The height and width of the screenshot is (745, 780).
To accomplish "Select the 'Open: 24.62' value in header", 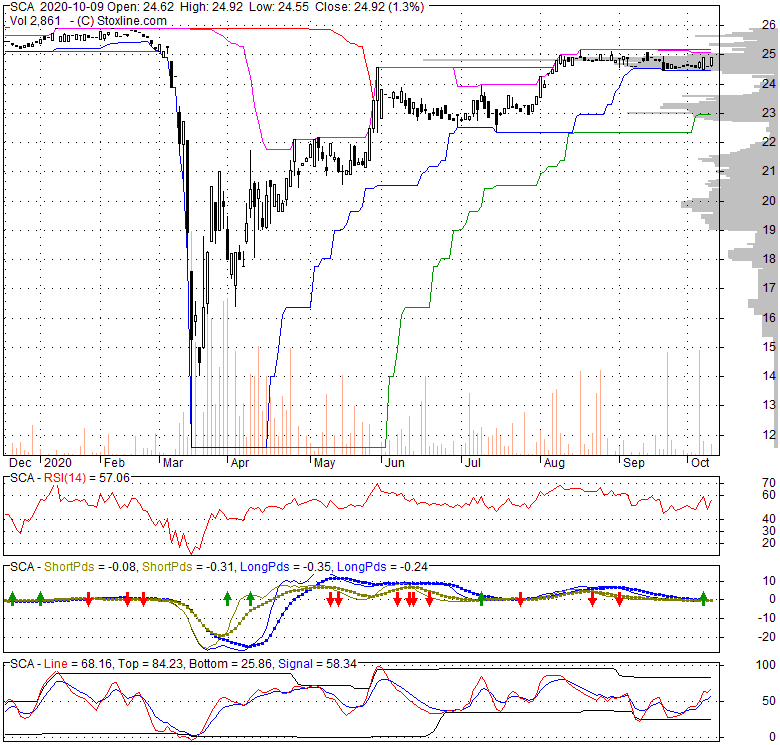I will point(138,6).
